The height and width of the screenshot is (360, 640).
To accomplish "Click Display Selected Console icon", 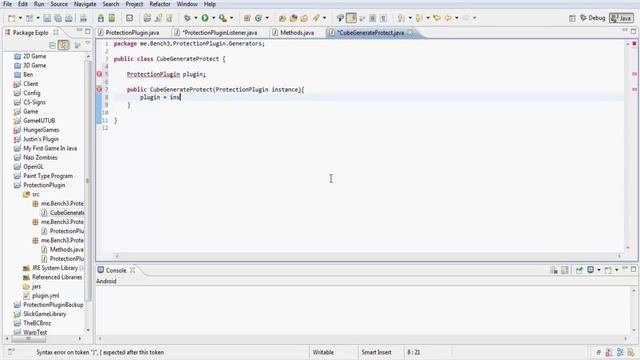I will [590, 270].
